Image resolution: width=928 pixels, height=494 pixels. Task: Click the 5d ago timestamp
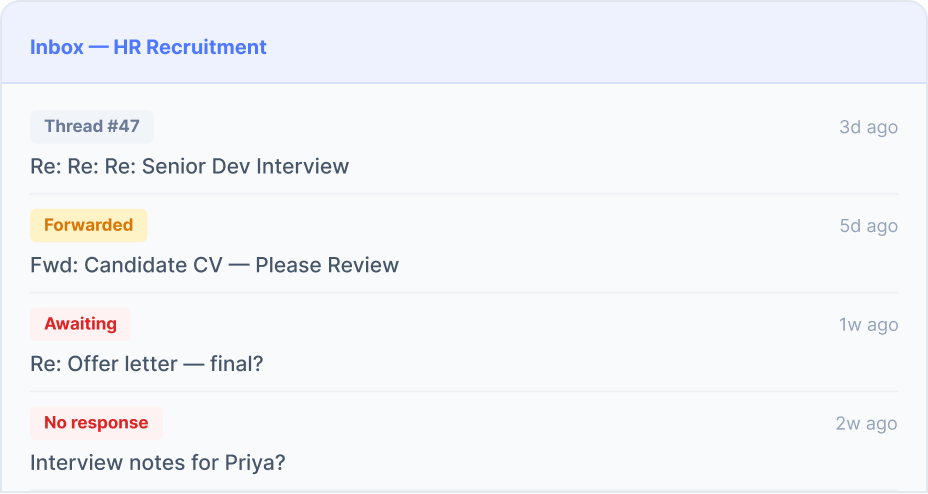868,226
